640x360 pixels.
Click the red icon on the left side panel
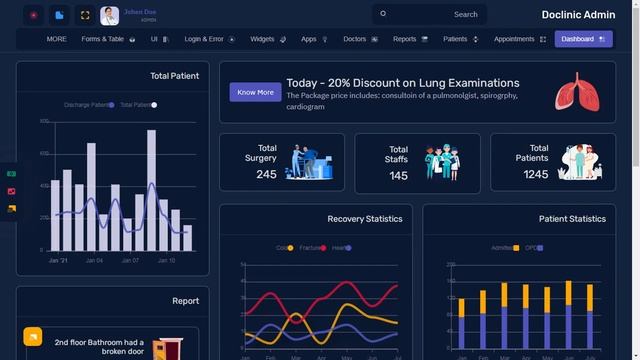[11, 191]
